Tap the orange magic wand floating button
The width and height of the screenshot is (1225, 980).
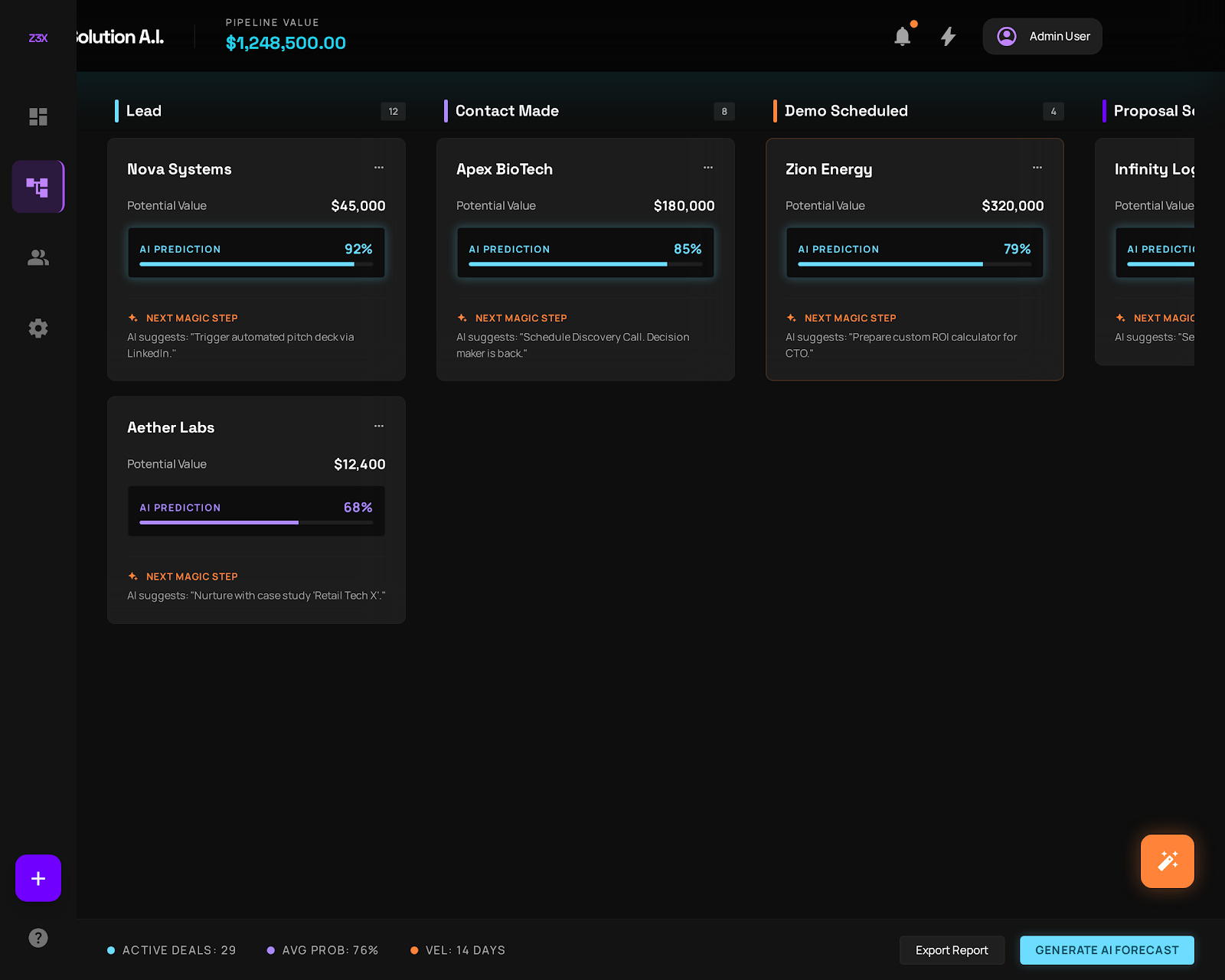(1167, 861)
